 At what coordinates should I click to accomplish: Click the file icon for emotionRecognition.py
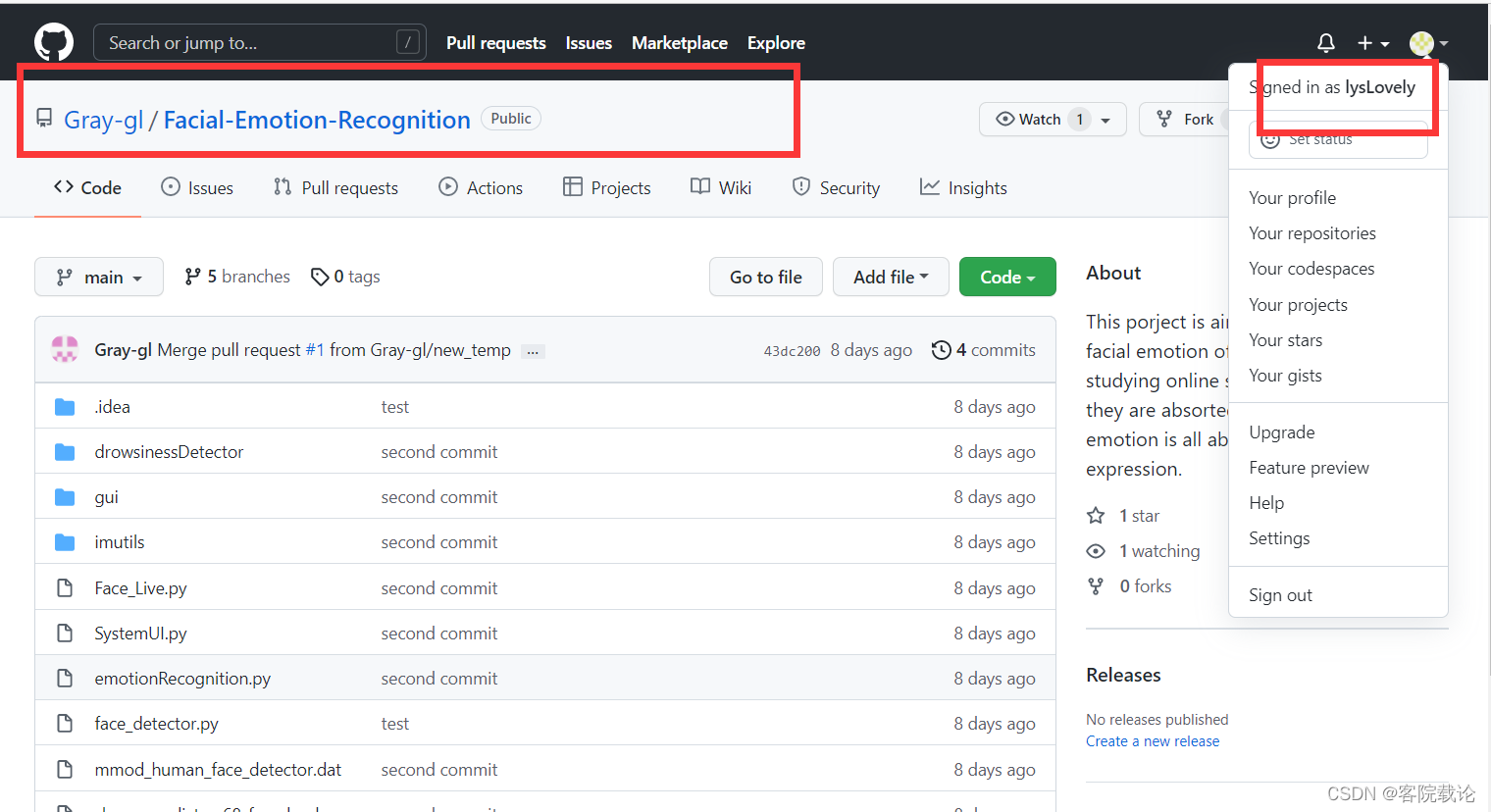(x=65, y=678)
